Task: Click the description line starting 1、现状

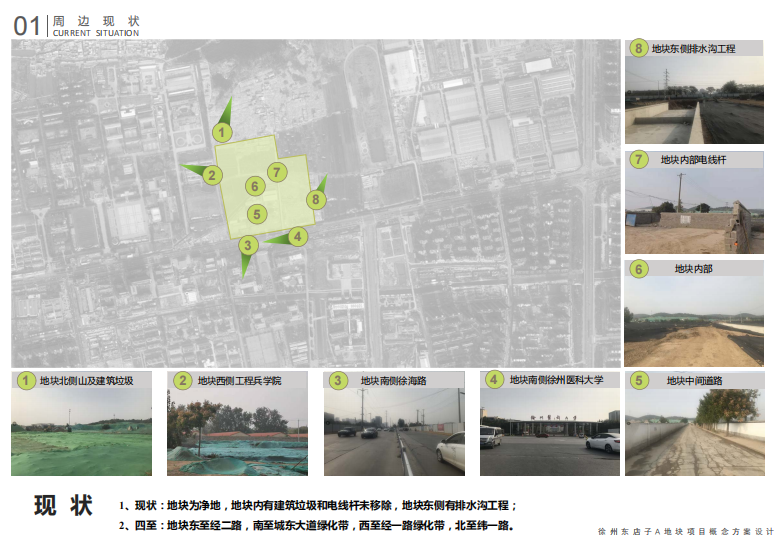Action: point(318,506)
